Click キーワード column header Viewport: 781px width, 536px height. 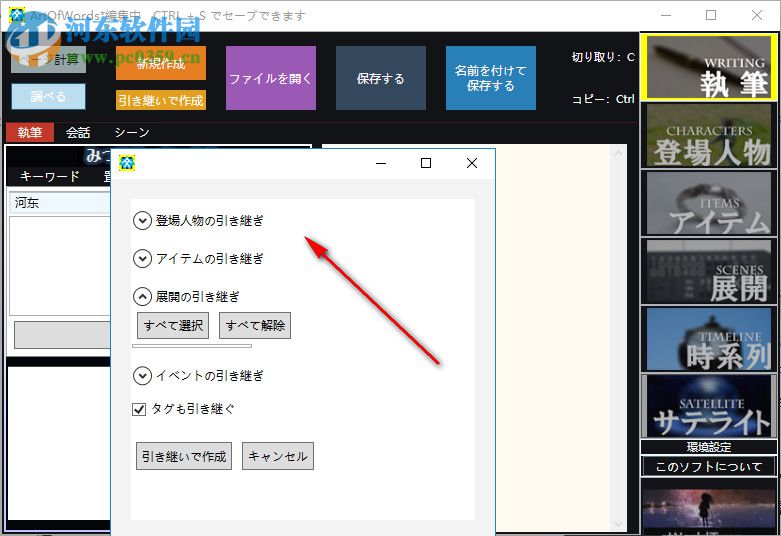pyautogui.click(x=50, y=176)
